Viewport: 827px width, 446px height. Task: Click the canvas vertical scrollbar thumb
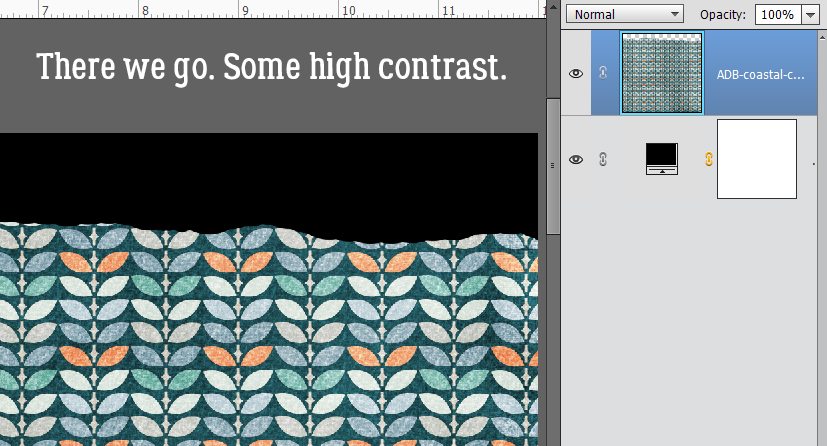(553, 166)
